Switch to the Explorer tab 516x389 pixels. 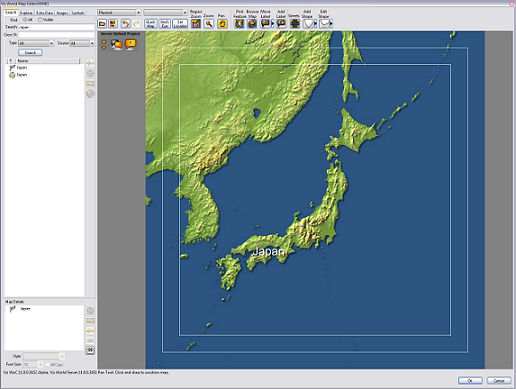pos(26,13)
